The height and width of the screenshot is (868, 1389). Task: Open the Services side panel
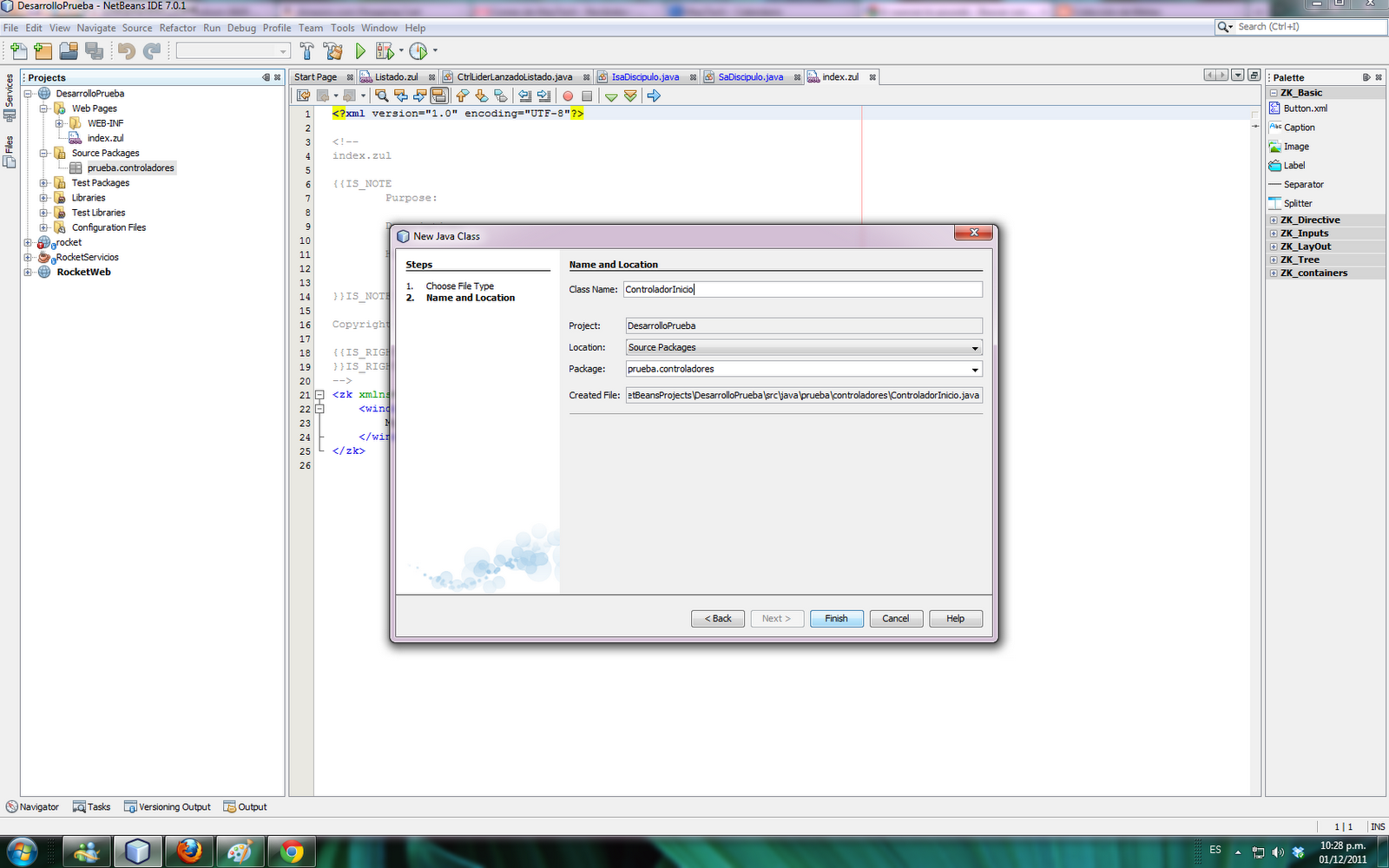tap(10, 95)
